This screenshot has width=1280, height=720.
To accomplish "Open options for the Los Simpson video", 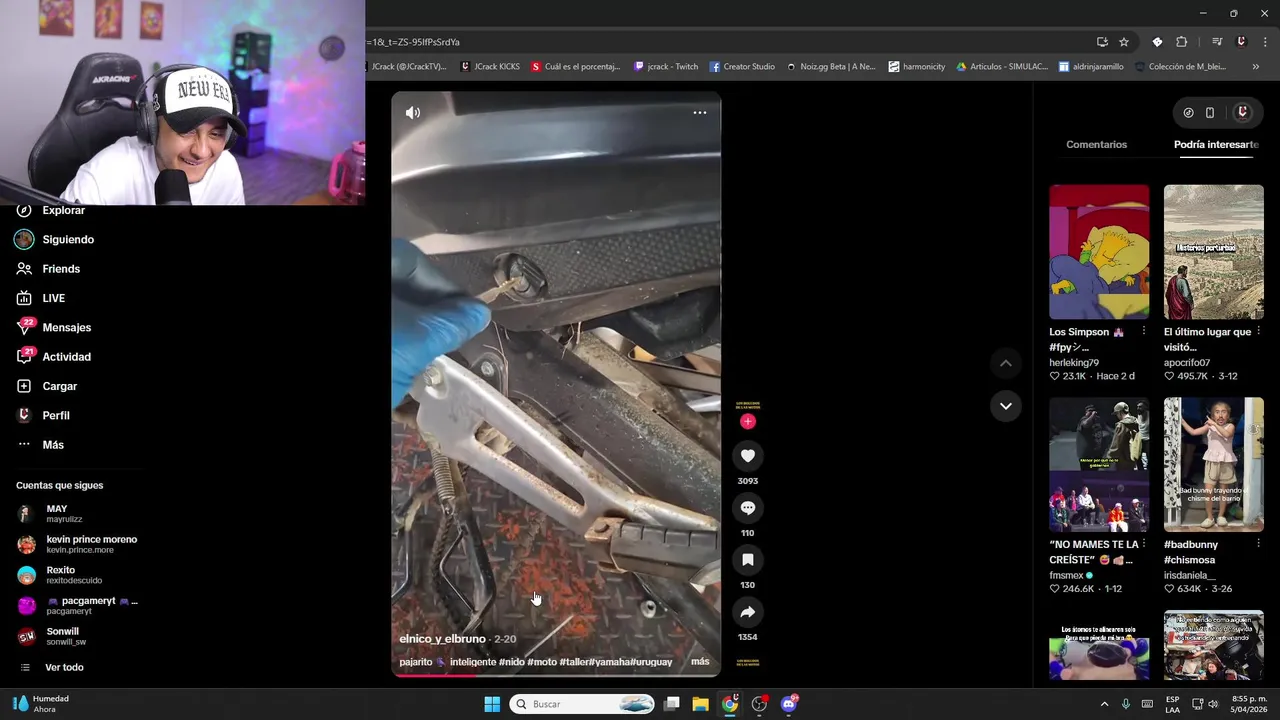I will 1144,331.
